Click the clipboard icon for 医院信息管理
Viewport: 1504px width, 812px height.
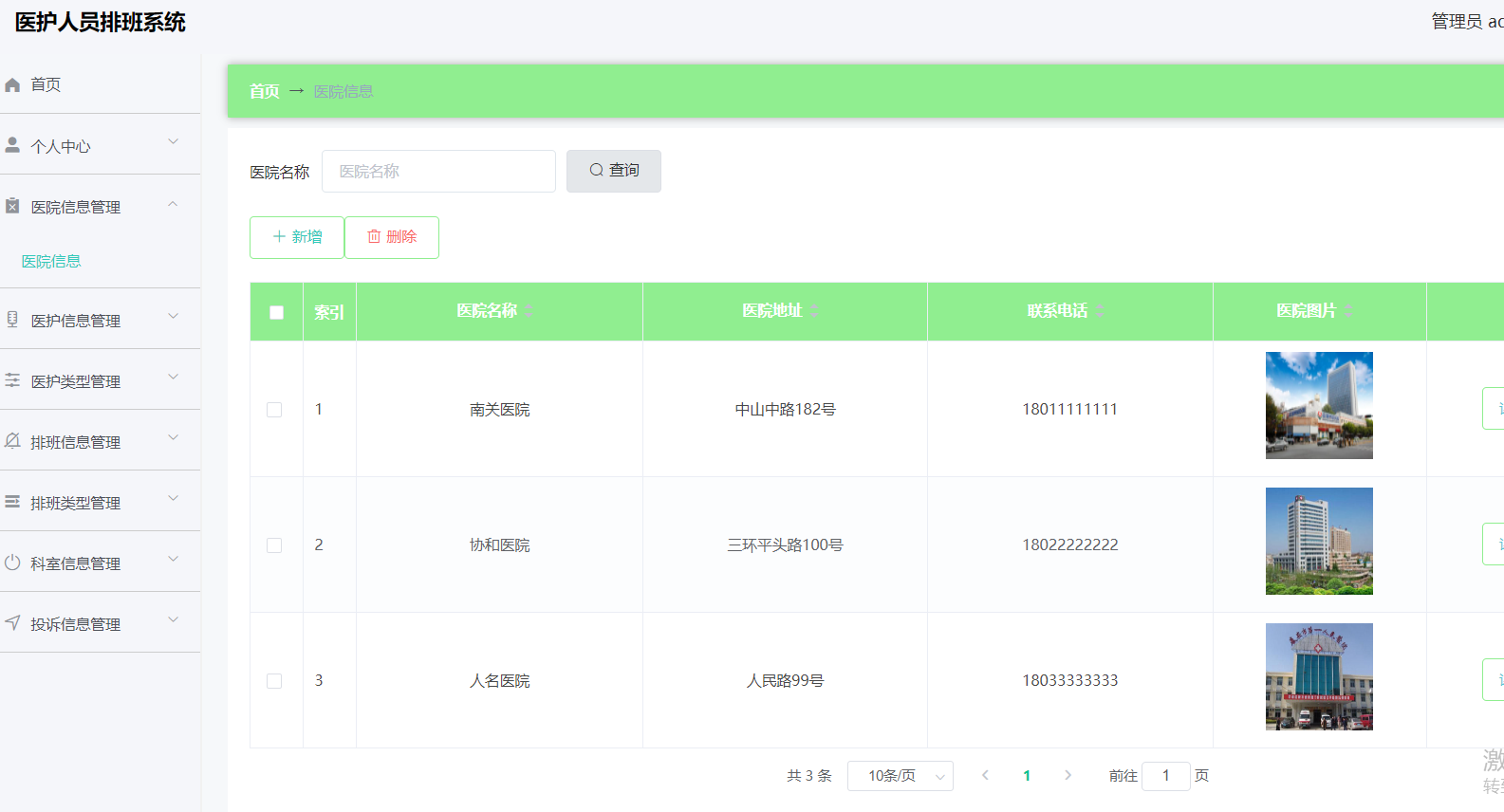tap(12, 206)
